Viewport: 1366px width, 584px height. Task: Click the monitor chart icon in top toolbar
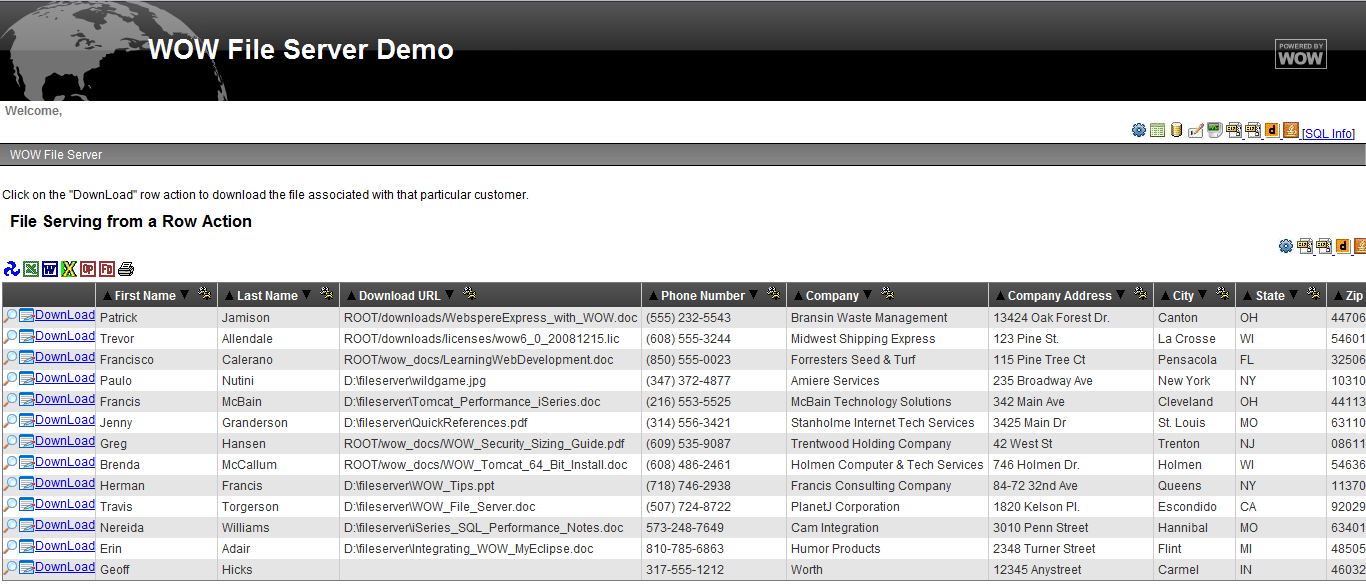pos(1214,130)
